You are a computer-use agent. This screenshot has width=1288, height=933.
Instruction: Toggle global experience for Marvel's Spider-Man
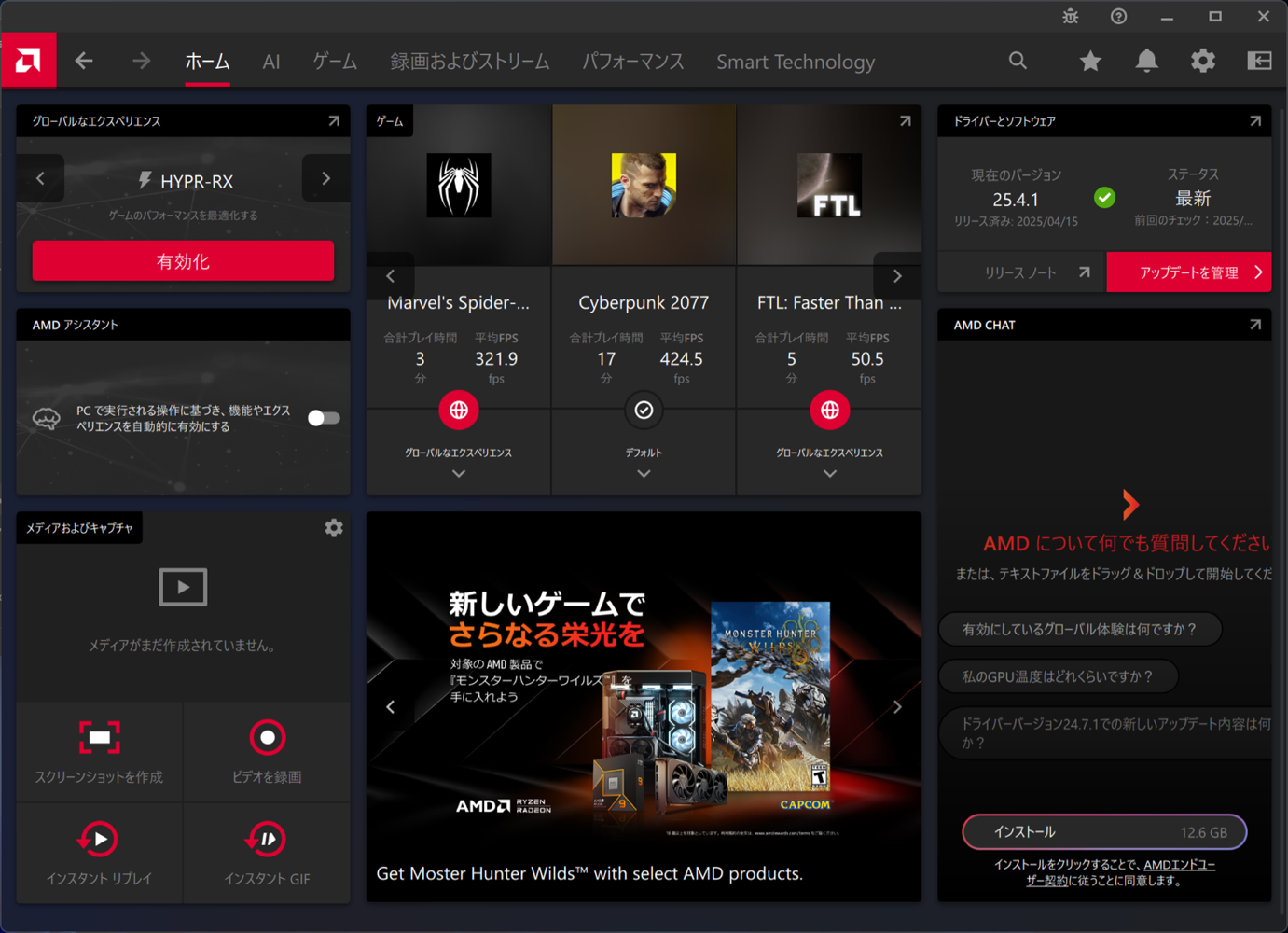tap(459, 411)
